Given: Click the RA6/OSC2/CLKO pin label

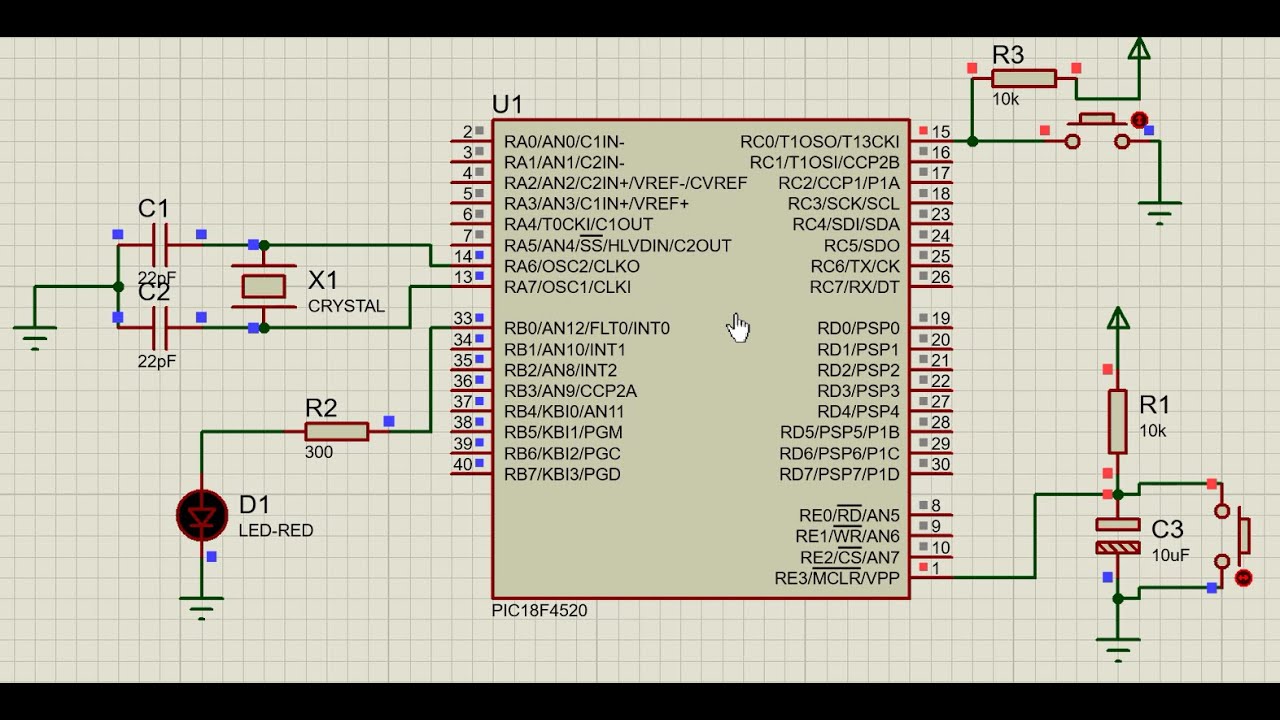Looking at the screenshot, I should (x=572, y=266).
